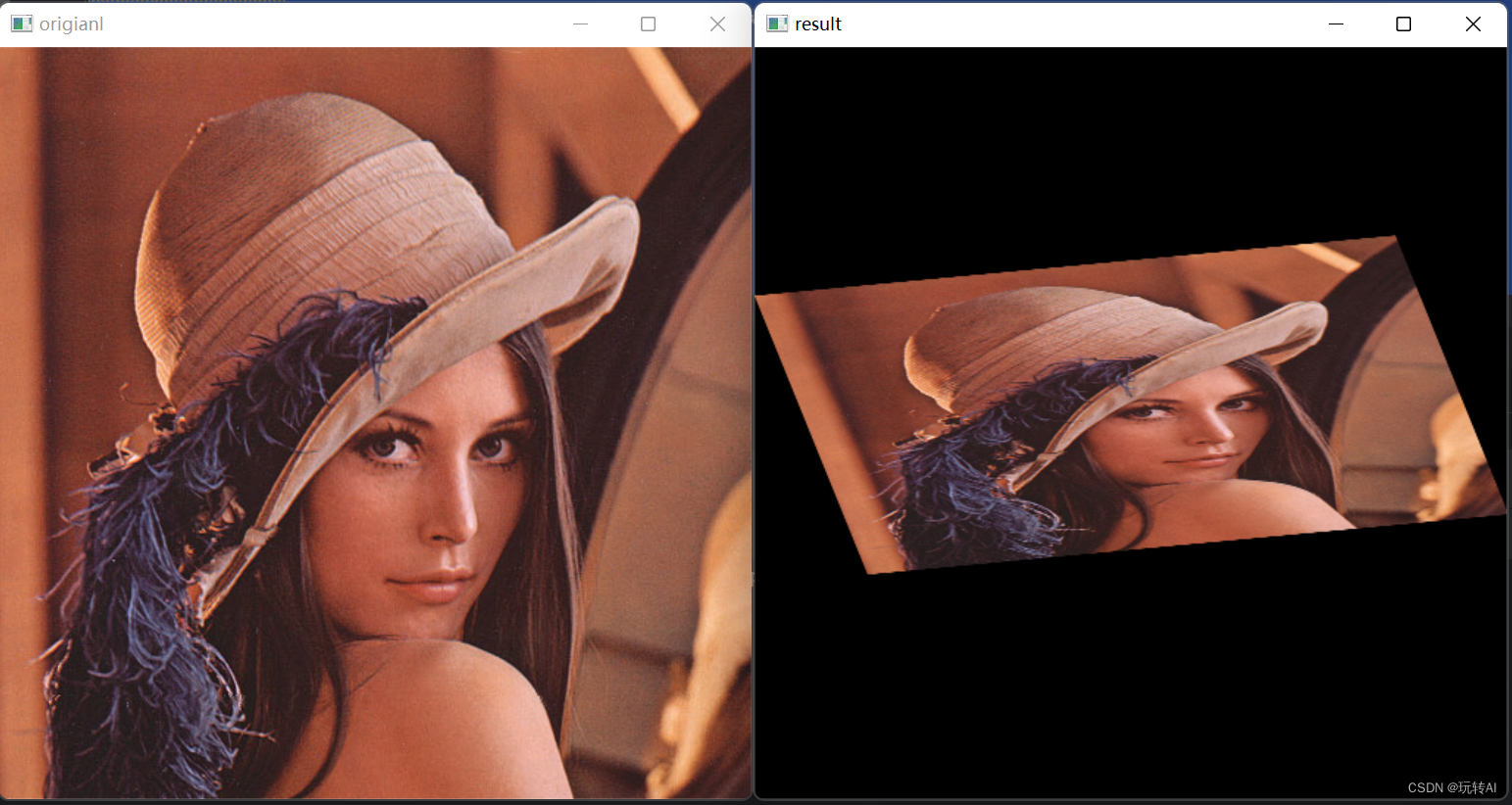Click the origianl window's app icon
Screen dimensions: 1512x805
(x=22, y=24)
